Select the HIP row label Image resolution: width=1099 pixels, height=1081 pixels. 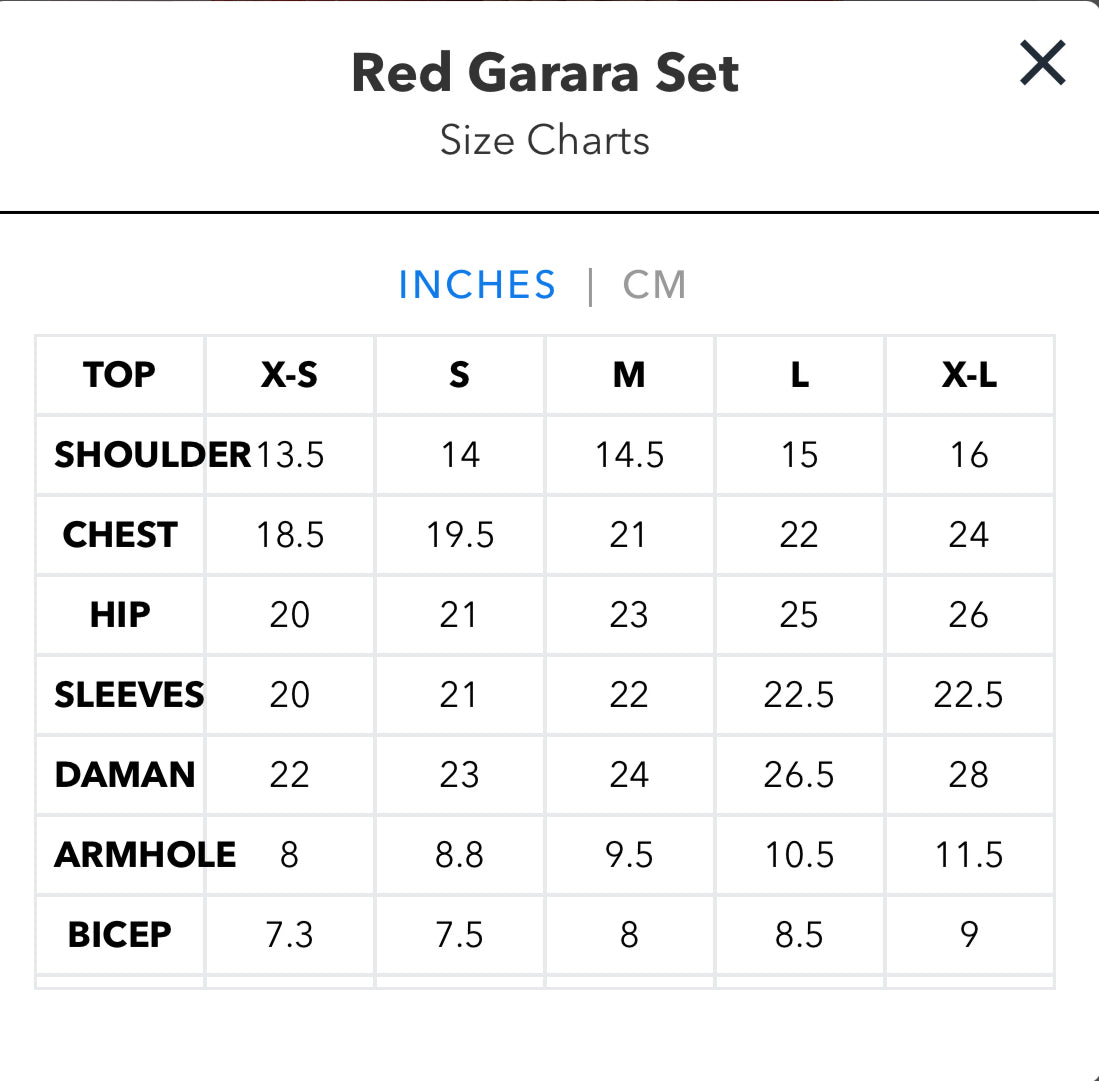(x=120, y=615)
